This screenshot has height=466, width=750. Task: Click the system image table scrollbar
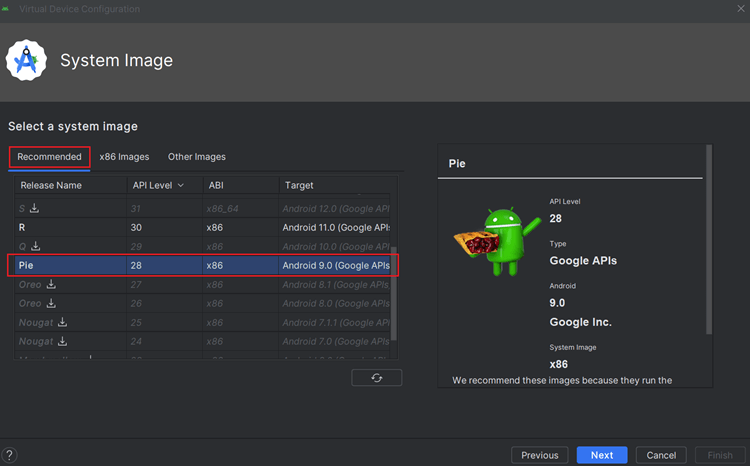[x=394, y=293]
